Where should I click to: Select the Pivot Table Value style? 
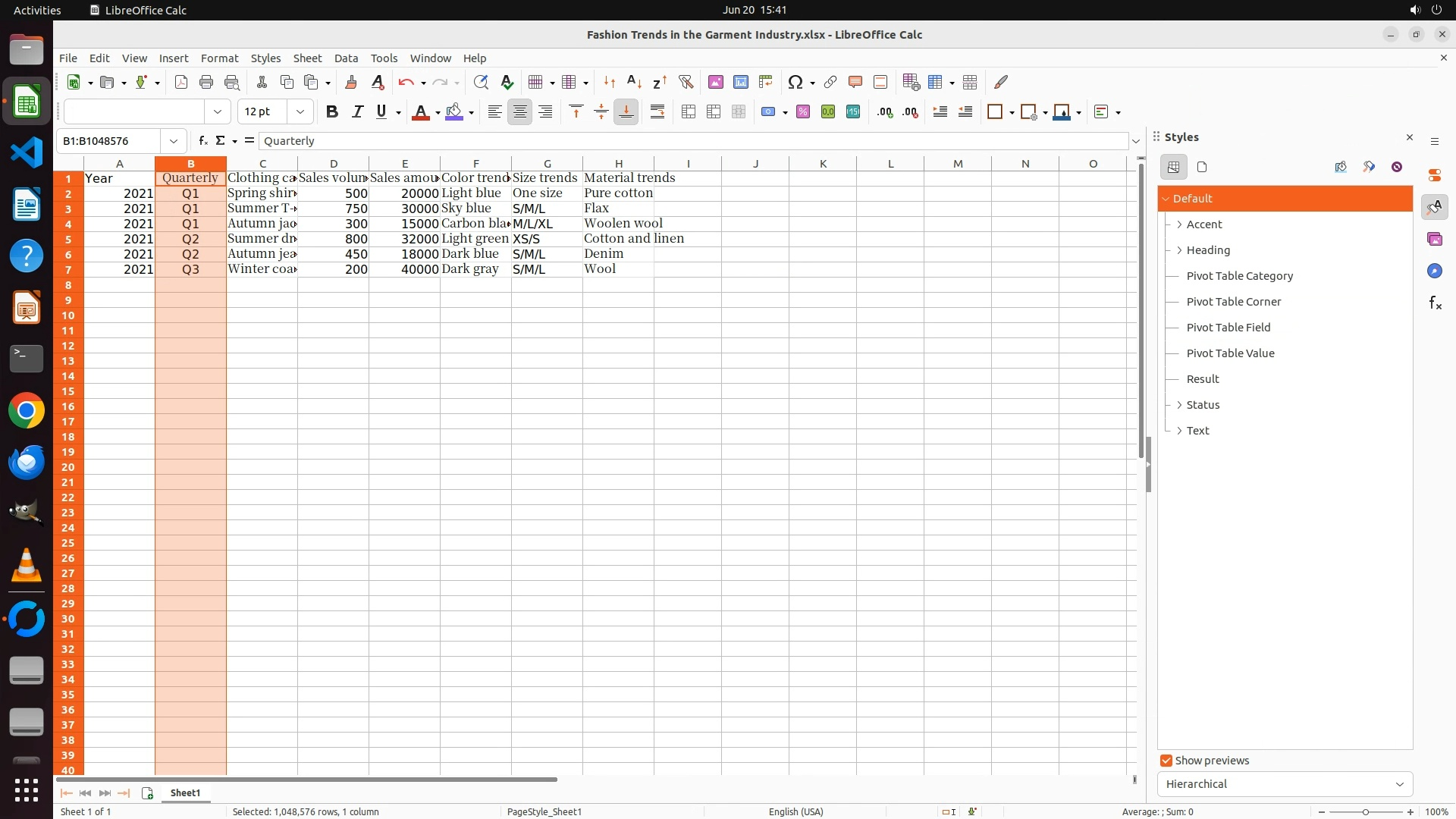[x=1230, y=353]
